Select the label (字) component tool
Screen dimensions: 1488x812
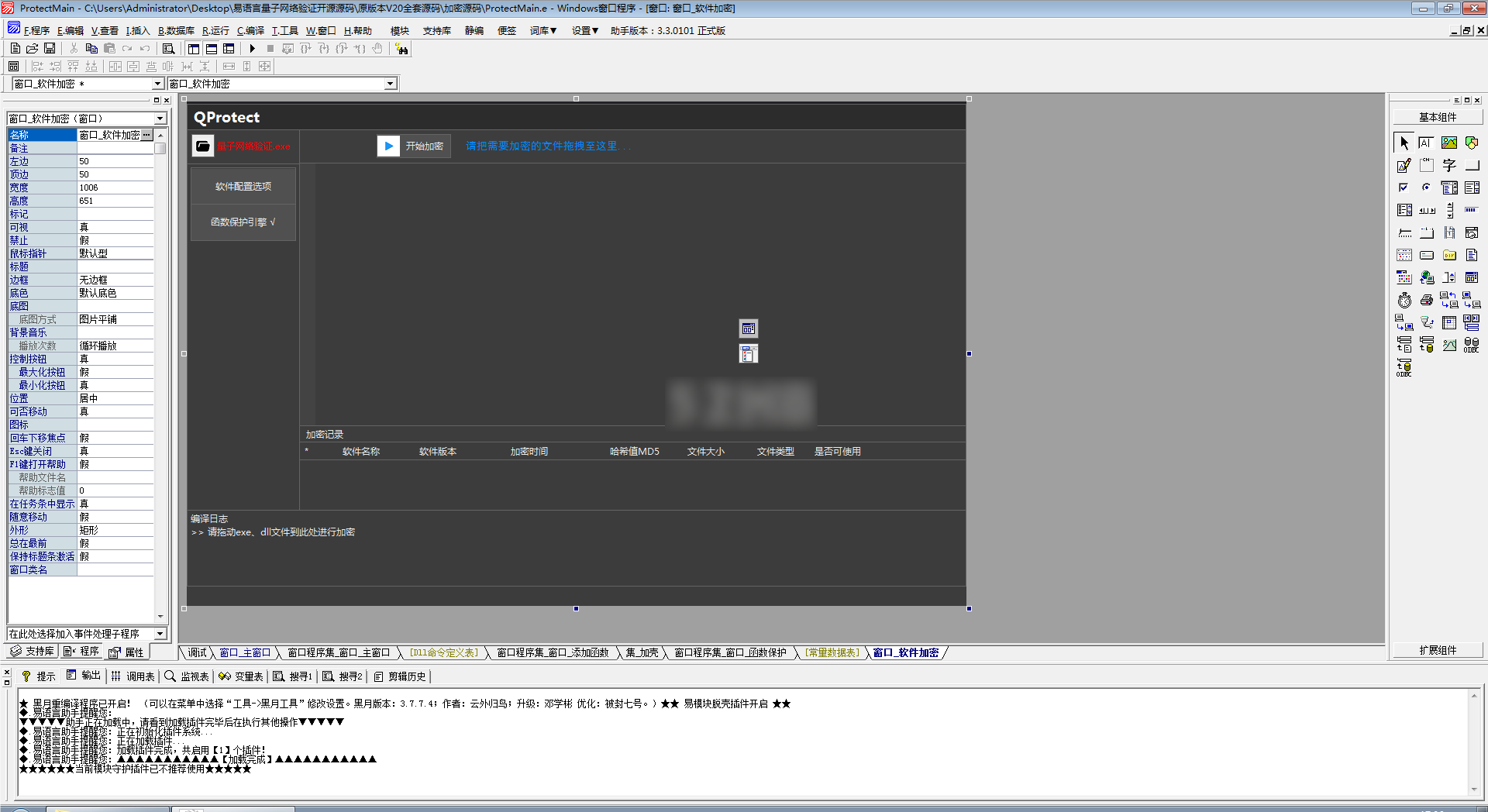1449,166
